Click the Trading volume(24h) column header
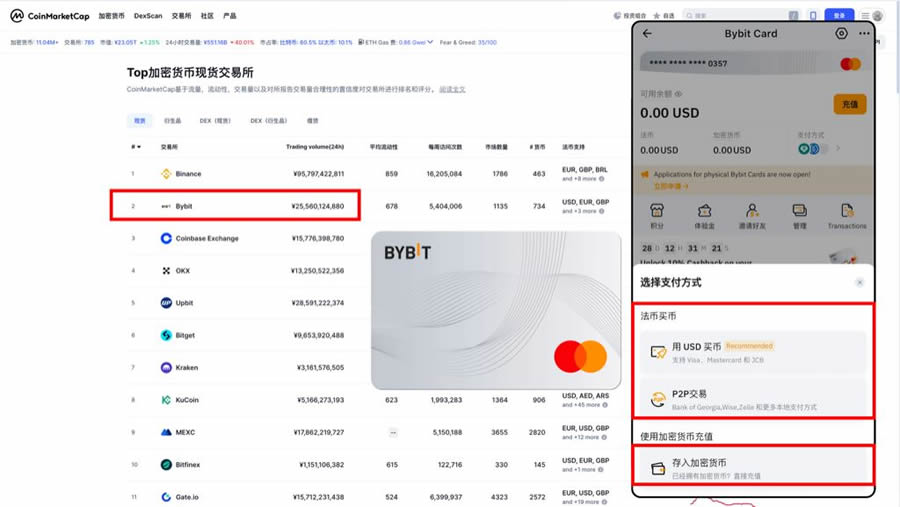The height and width of the screenshot is (507, 900). pos(315,147)
